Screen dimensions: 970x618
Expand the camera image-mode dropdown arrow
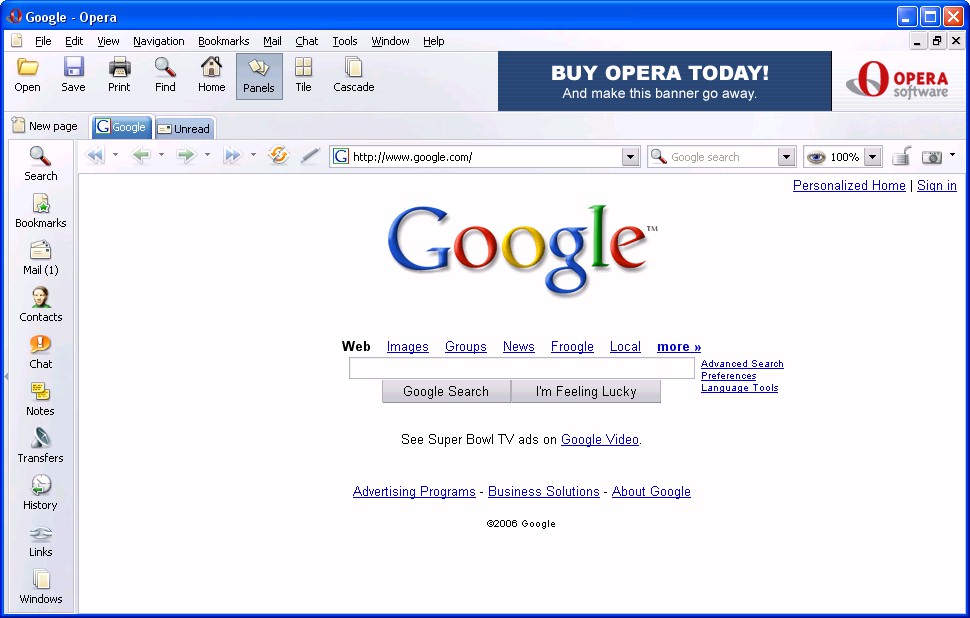click(x=952, y=155)
